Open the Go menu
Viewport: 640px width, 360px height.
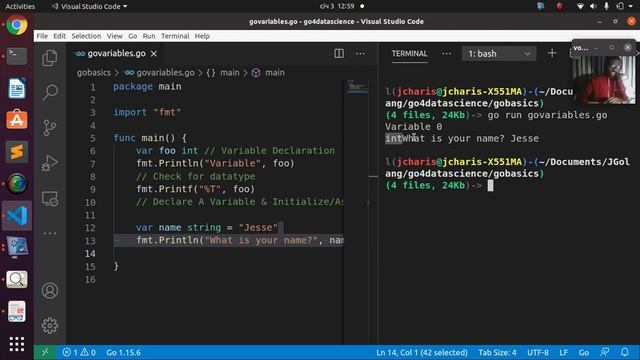pyautogui.click(x=133, y=36)
